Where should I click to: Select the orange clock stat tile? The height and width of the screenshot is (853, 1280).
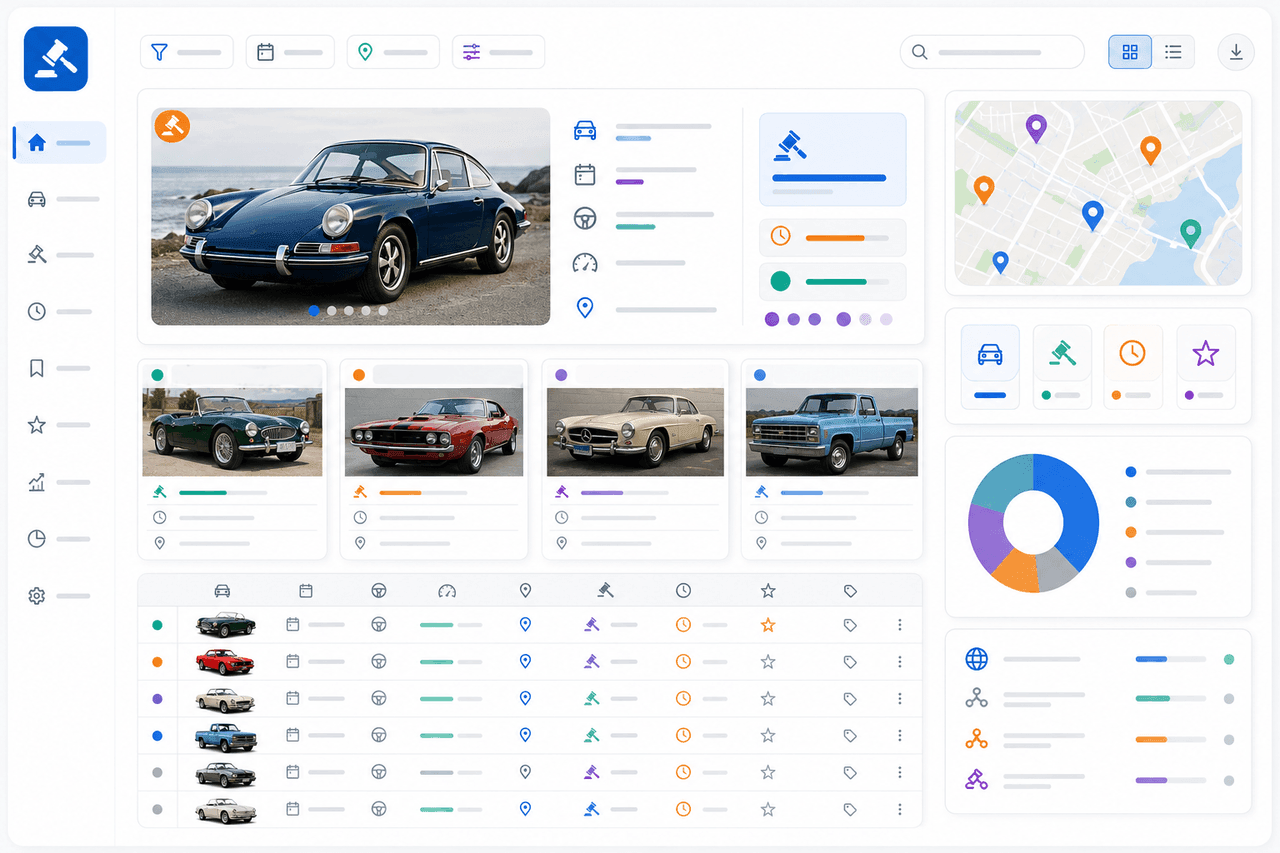[1133, 366]
